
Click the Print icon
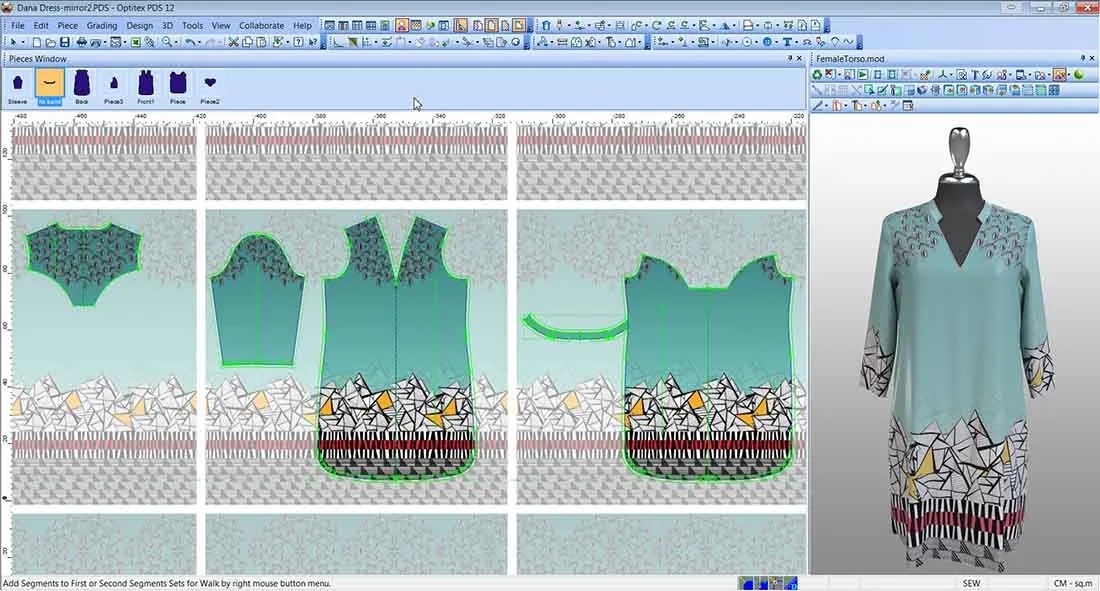81,42
